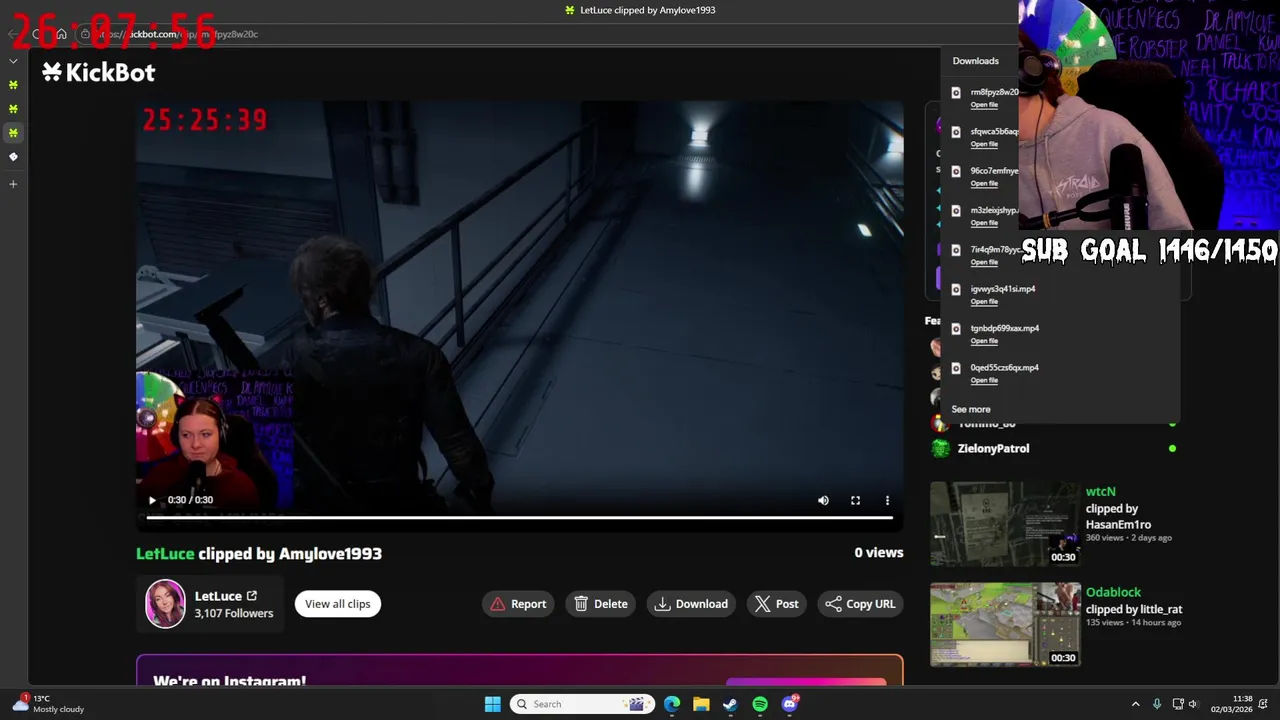Open file for the 7ir4q9m78yyc download
The image size is (1280, 720).
[984, 263]
